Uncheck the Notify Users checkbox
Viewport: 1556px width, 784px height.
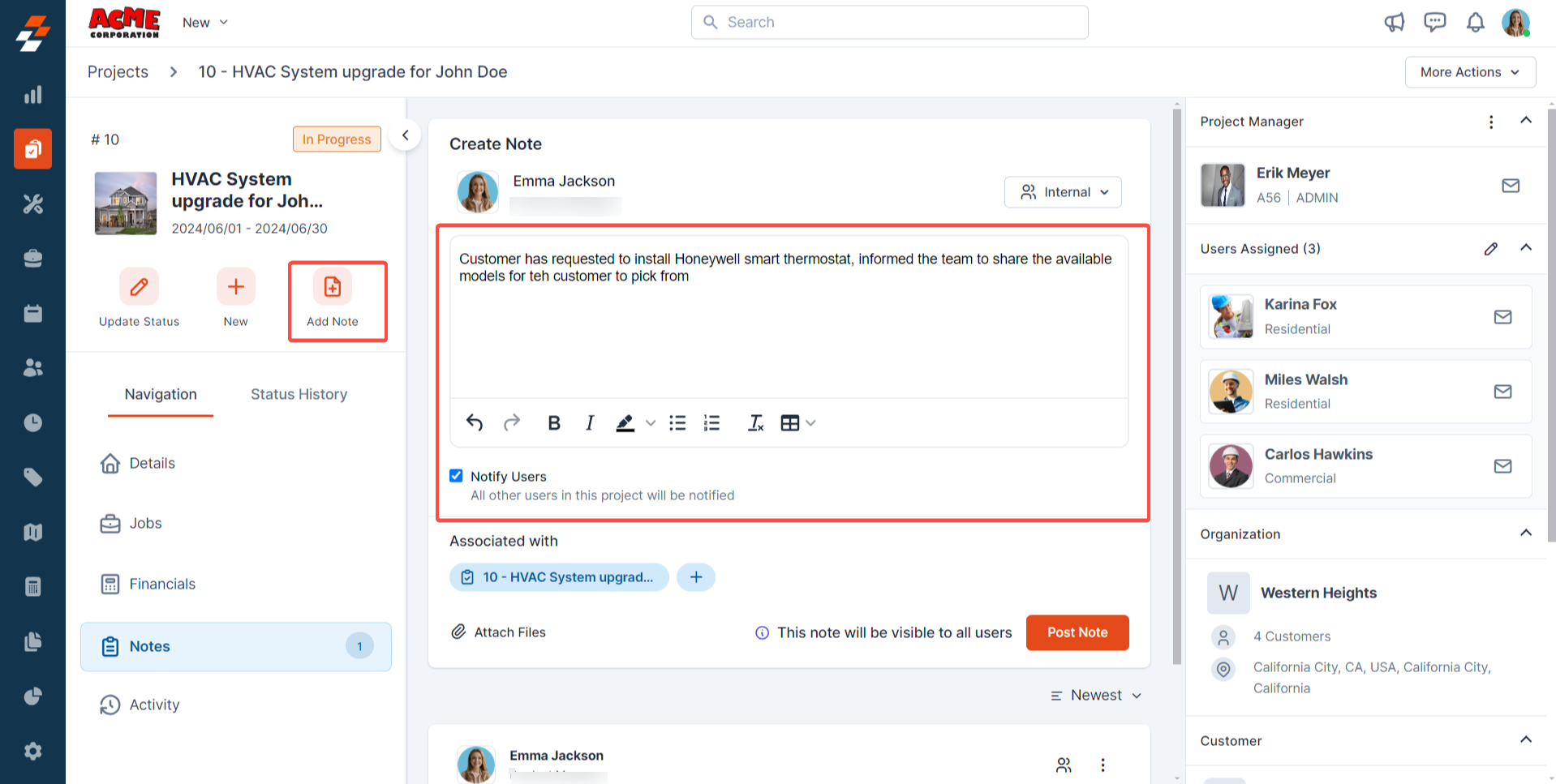[457, 476]
